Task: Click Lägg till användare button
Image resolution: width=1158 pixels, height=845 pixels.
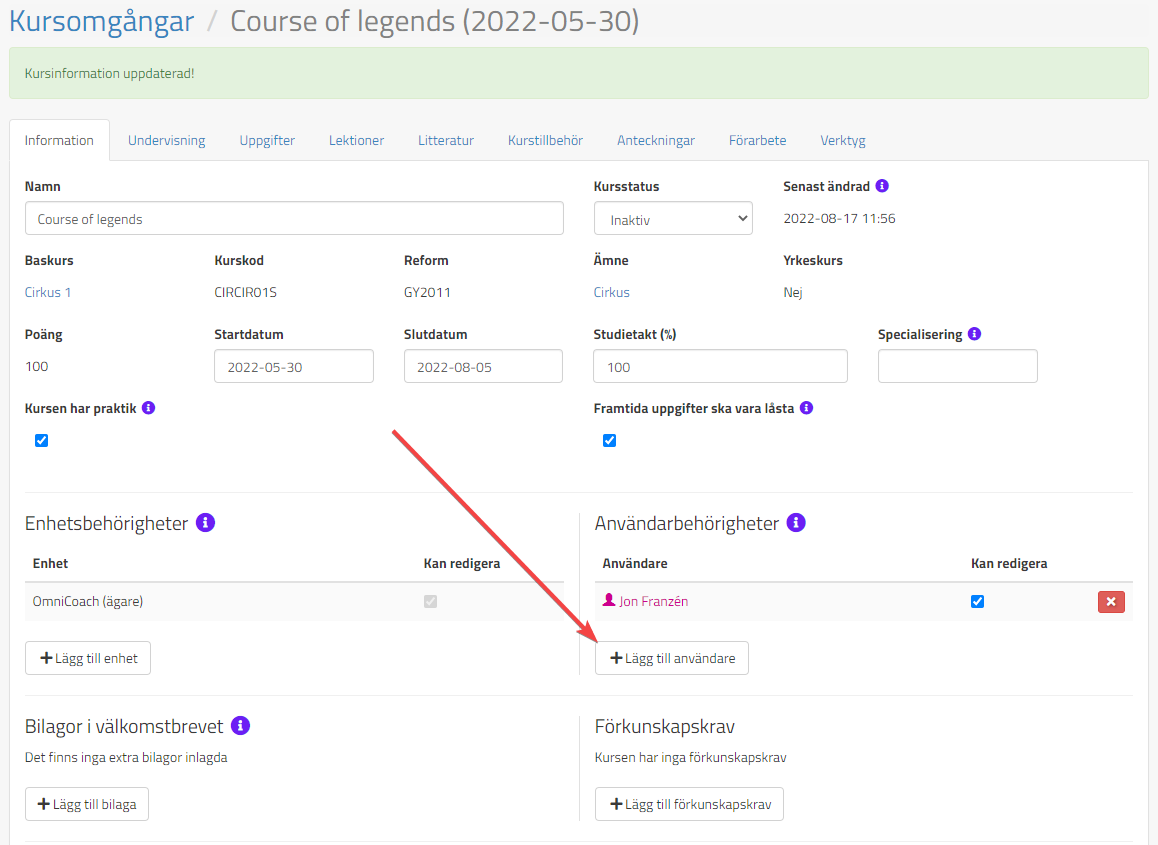Action: tap(672, 658)
